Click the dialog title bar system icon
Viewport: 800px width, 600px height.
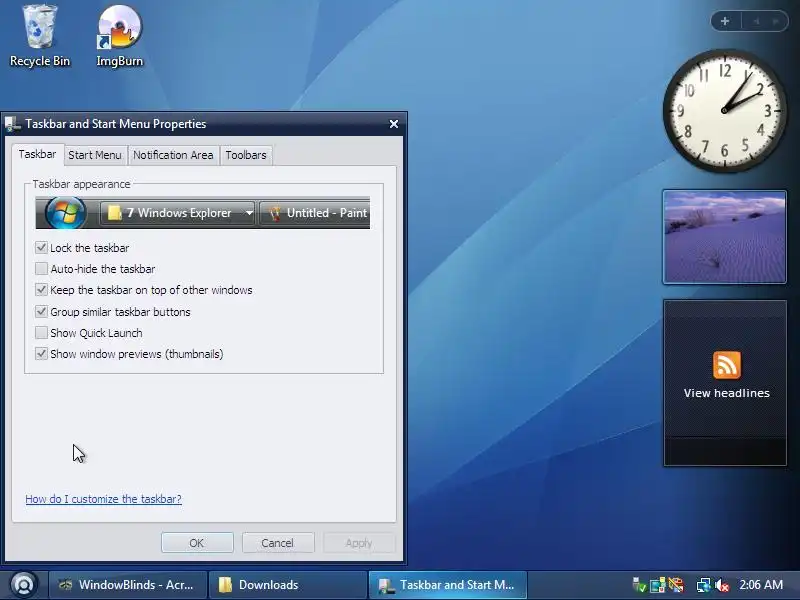pyautogui.click(x=12, y=124)
